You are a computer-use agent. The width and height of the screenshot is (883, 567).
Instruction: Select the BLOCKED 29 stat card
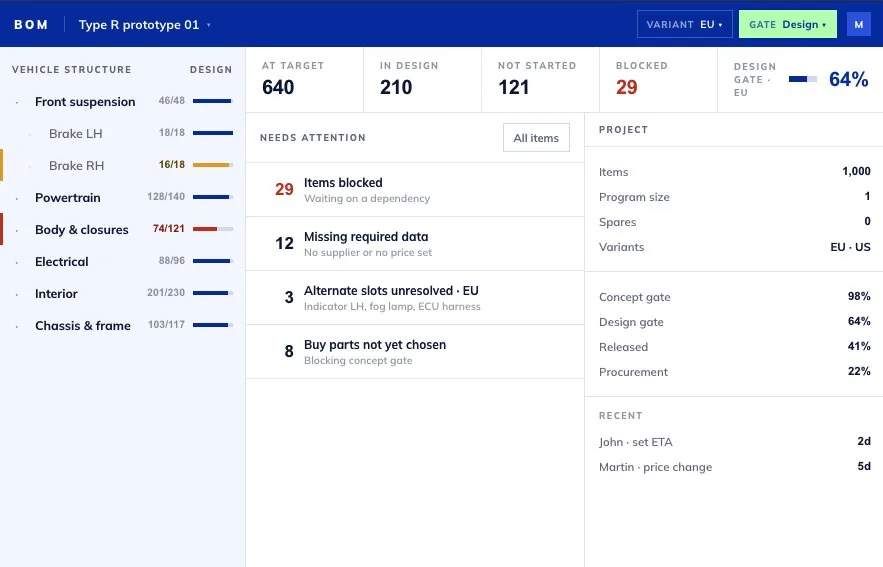(658, 79)
